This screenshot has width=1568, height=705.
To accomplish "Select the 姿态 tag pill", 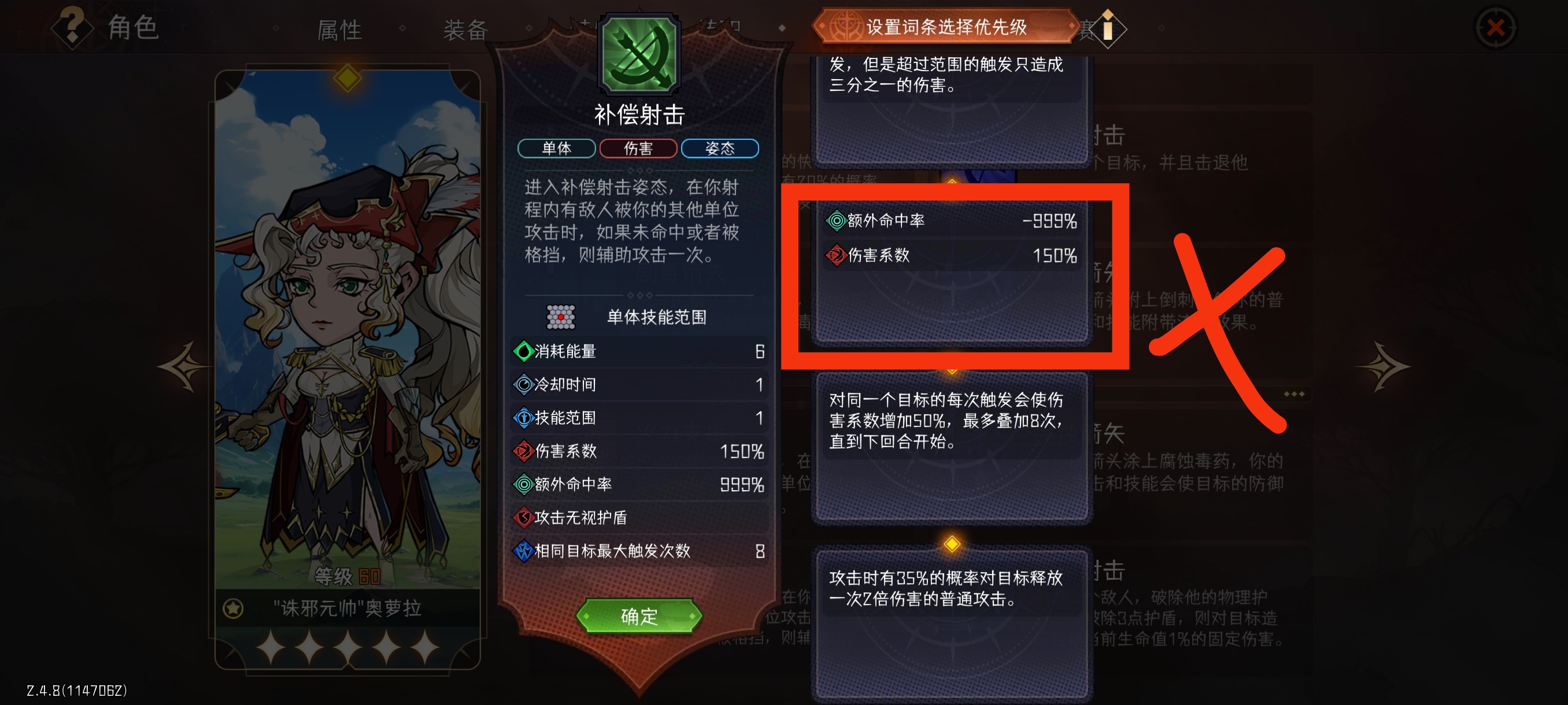I will 719,148.
